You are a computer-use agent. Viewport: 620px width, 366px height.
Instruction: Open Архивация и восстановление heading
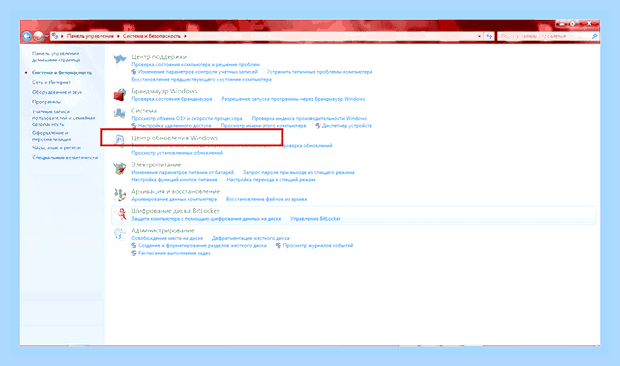tap(176, 191)
